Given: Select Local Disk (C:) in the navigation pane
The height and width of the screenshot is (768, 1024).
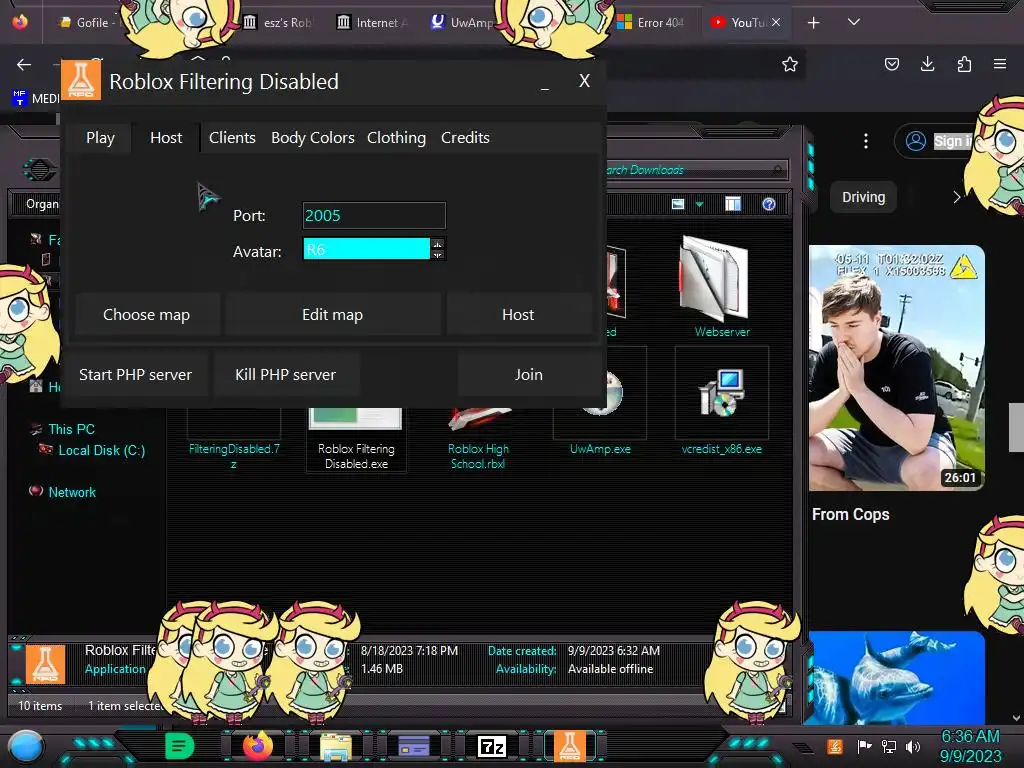Looking at the screenshot, I should (101, 450).
